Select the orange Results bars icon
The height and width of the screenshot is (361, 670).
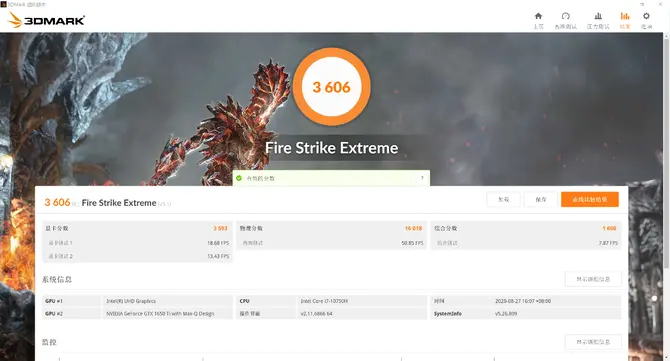tap(625, 16)
